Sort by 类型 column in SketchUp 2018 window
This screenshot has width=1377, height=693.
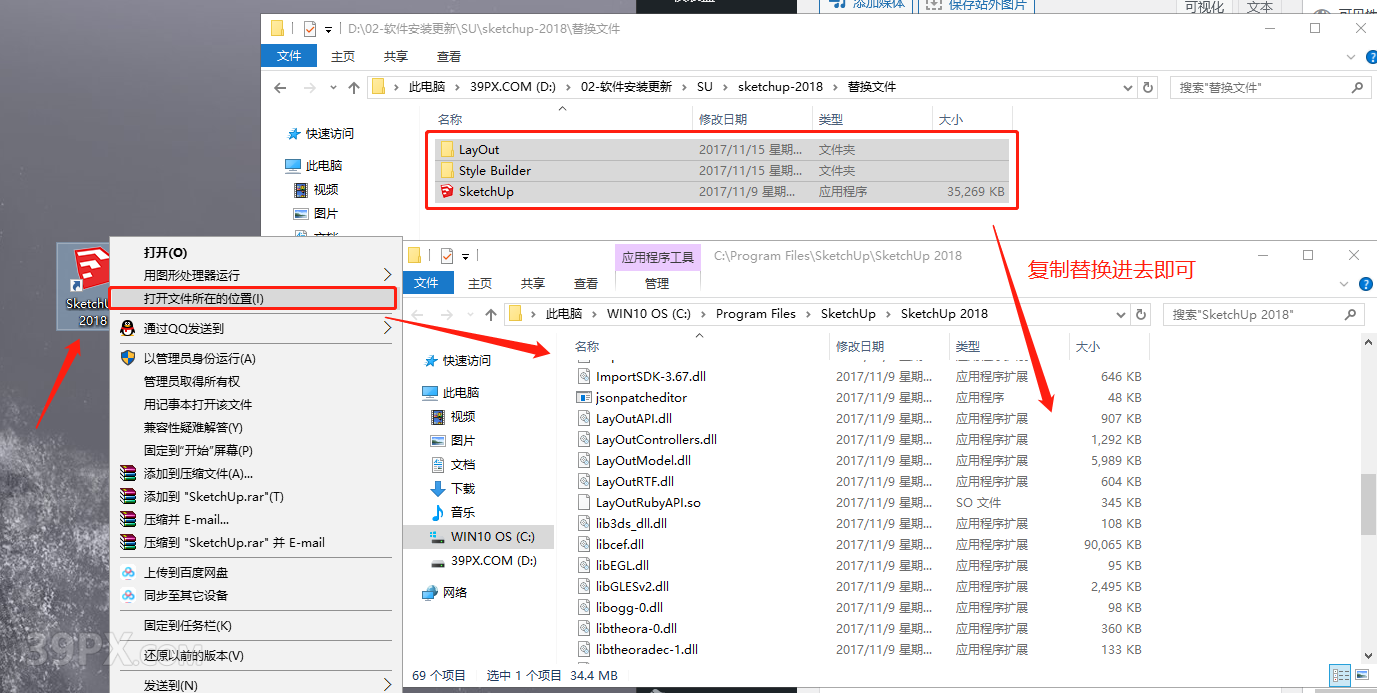point(968,346)
